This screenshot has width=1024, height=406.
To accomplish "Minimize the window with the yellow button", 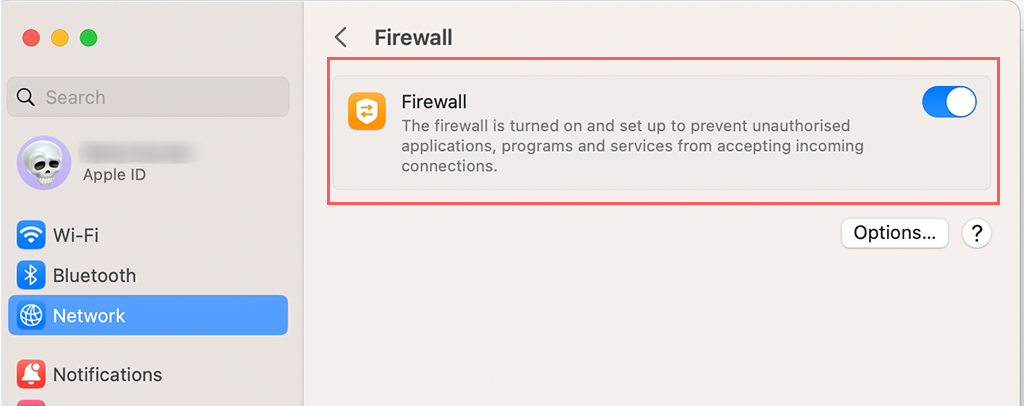I will tap(60, 38).
